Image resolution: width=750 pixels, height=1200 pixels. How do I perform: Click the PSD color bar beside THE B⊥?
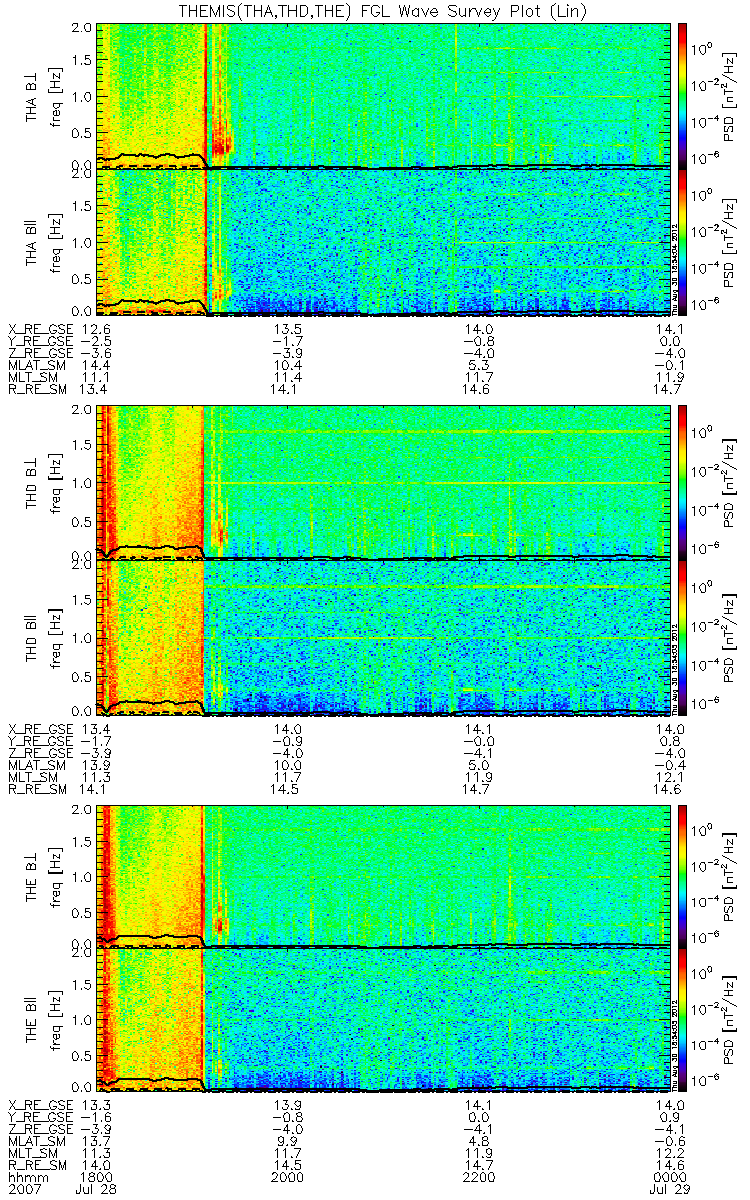[683, 875]
